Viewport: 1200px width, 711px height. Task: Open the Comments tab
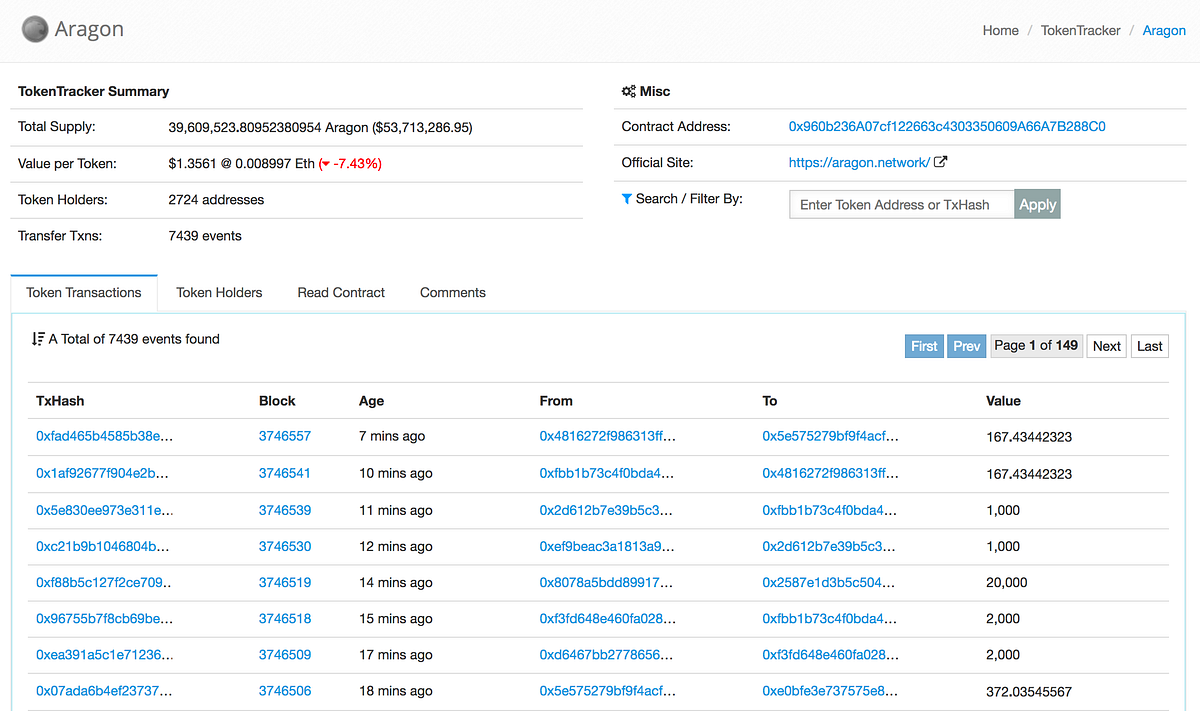pyautogui.click(x=453, y=293)
